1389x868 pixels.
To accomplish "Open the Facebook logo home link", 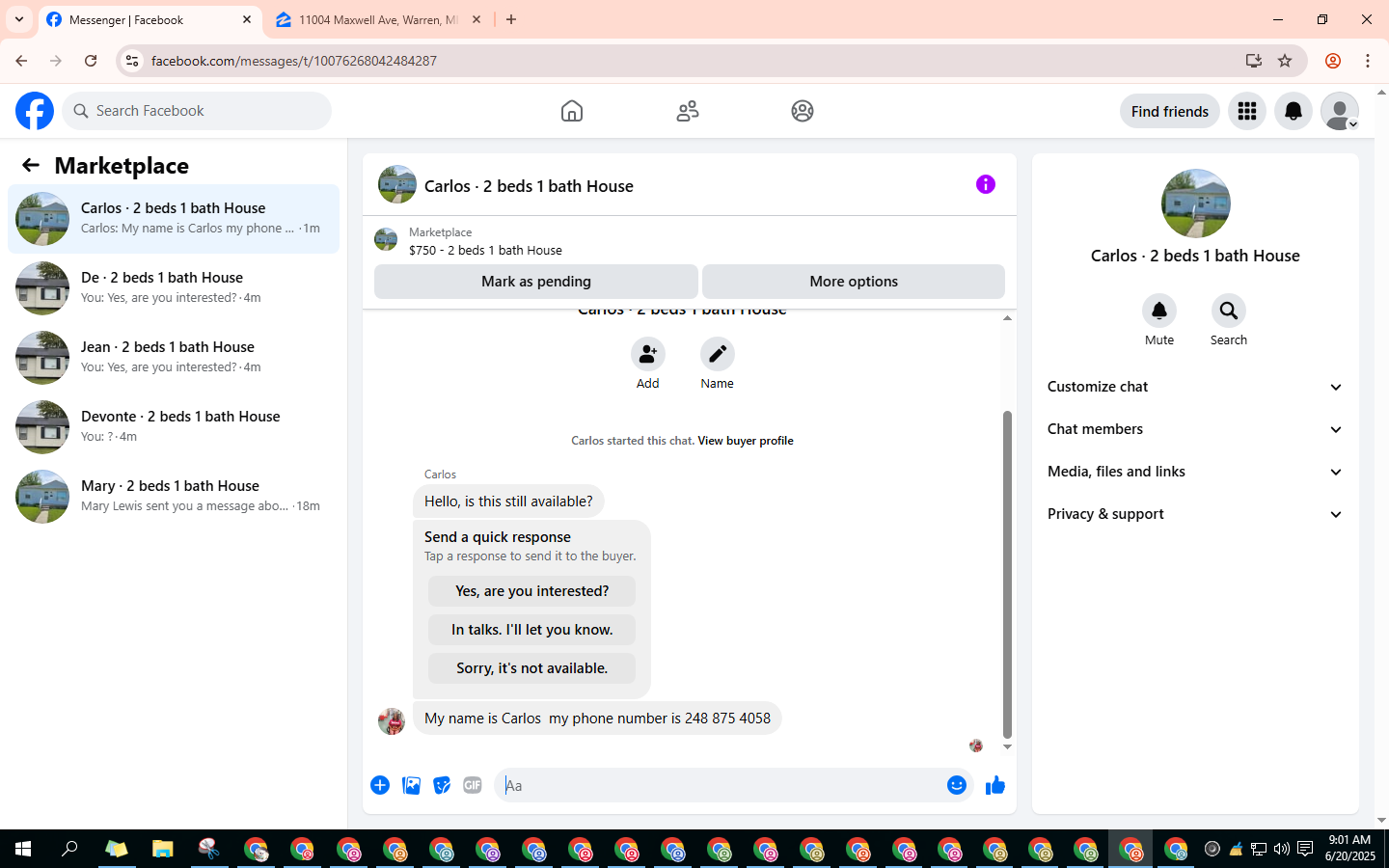I will click(x=35, y=111).
